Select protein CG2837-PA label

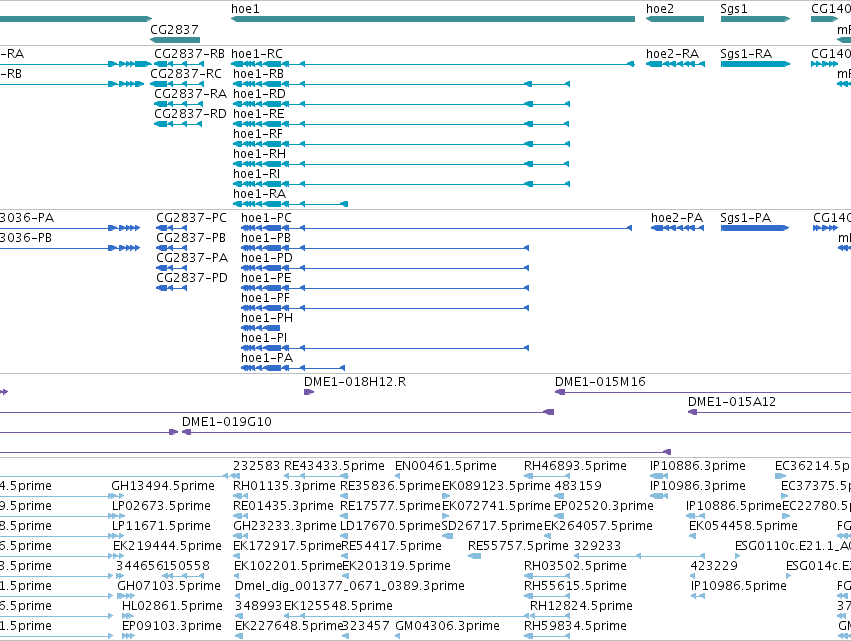[x=192, y=258]
